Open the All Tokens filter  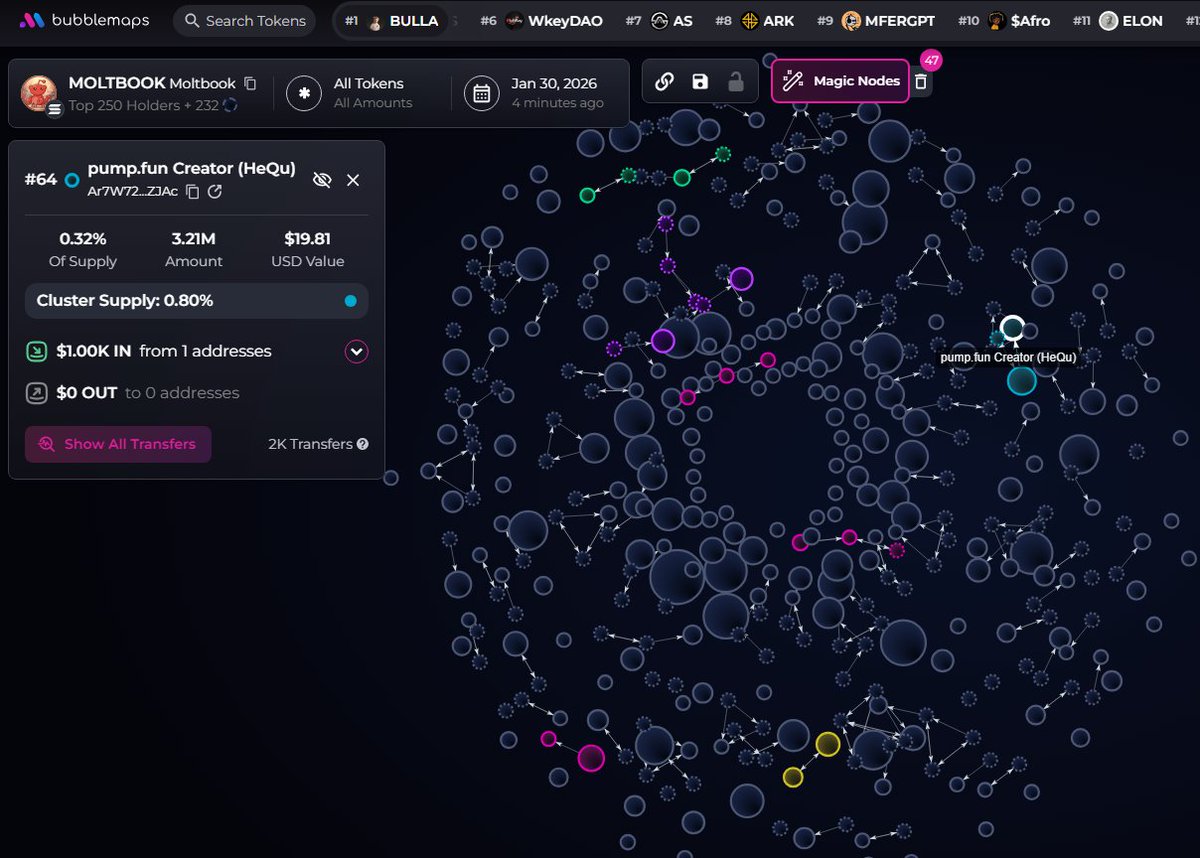click(351, 93)
